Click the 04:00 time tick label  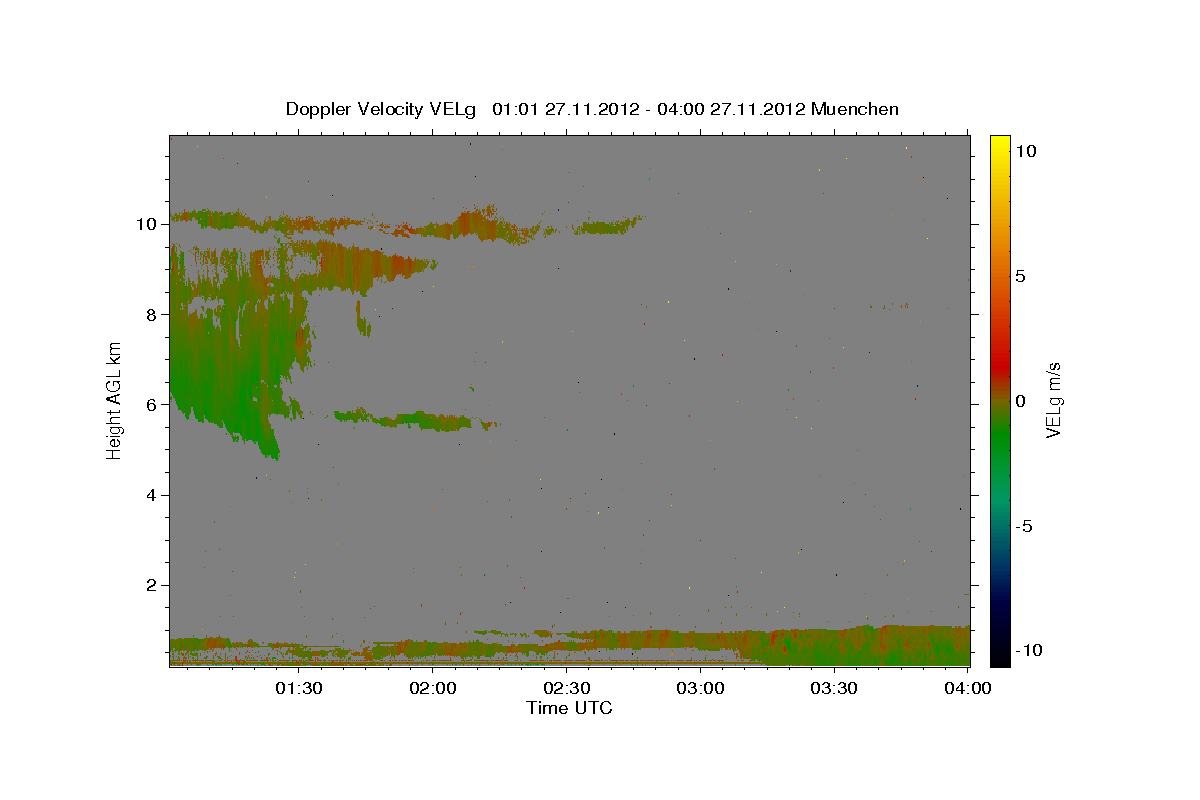click(x=968, y=688)
